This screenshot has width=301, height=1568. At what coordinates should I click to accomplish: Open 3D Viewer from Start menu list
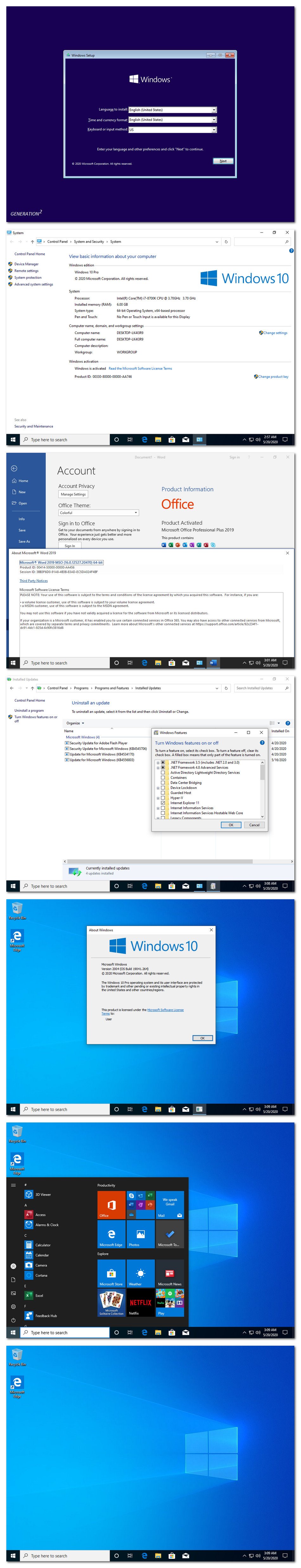point(38,1194)
